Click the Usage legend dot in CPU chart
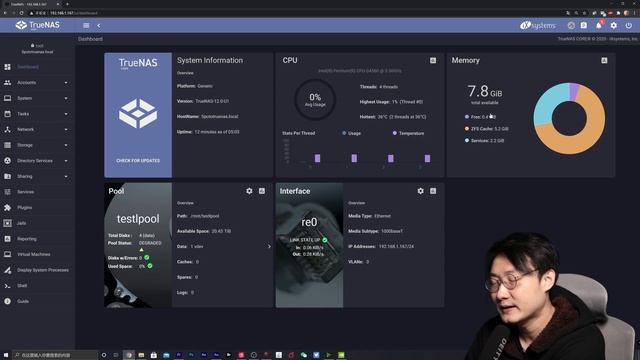Viewport: 640px width, 360px height. [x=344, y=133]
